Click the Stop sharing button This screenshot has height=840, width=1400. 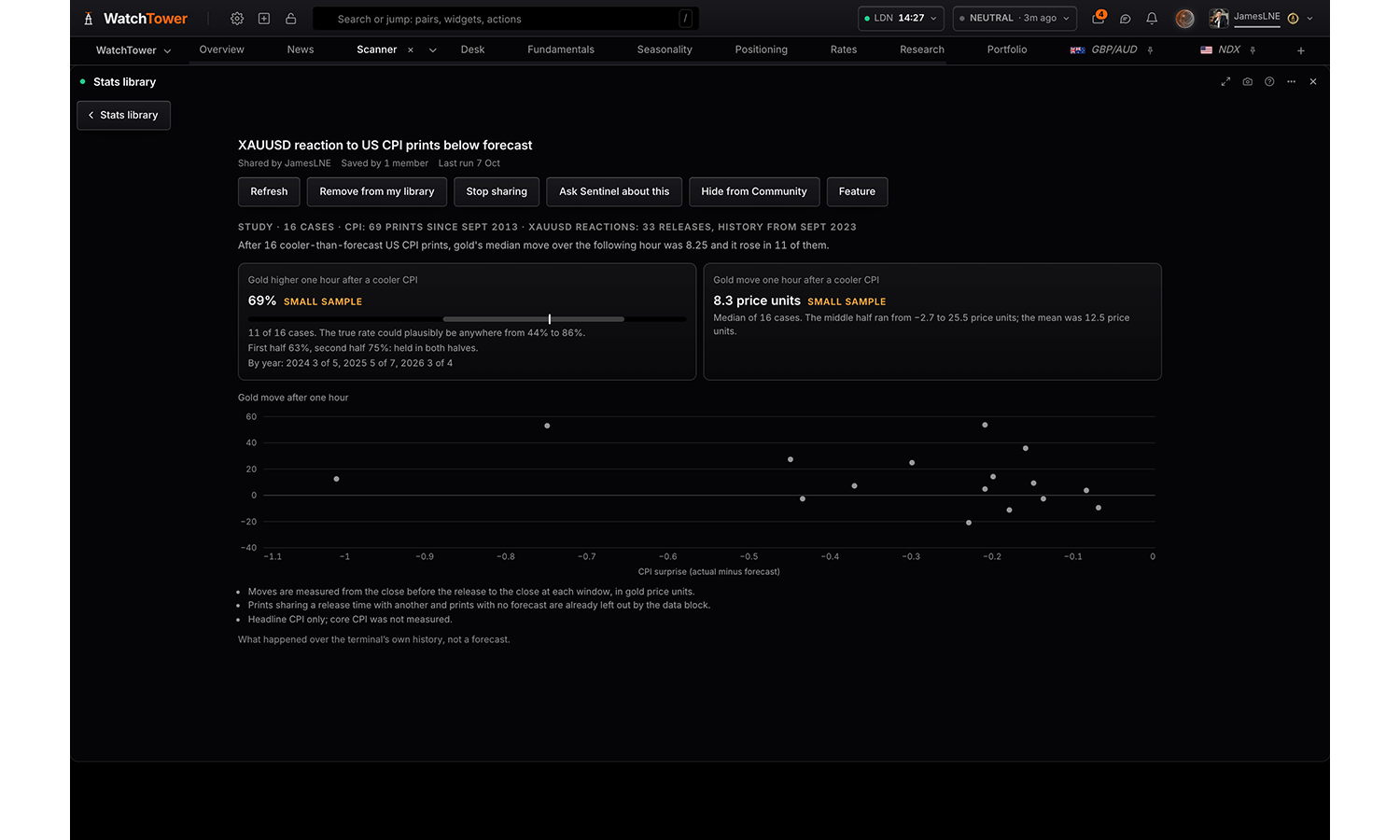[497, 191]
